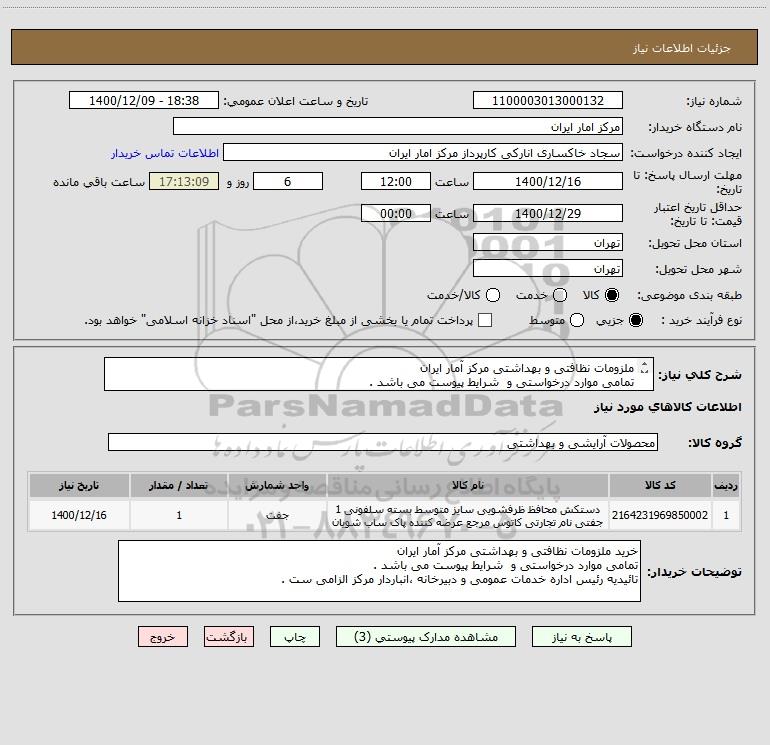Click the شرح کلی نیاز text area

coord(379,374)
